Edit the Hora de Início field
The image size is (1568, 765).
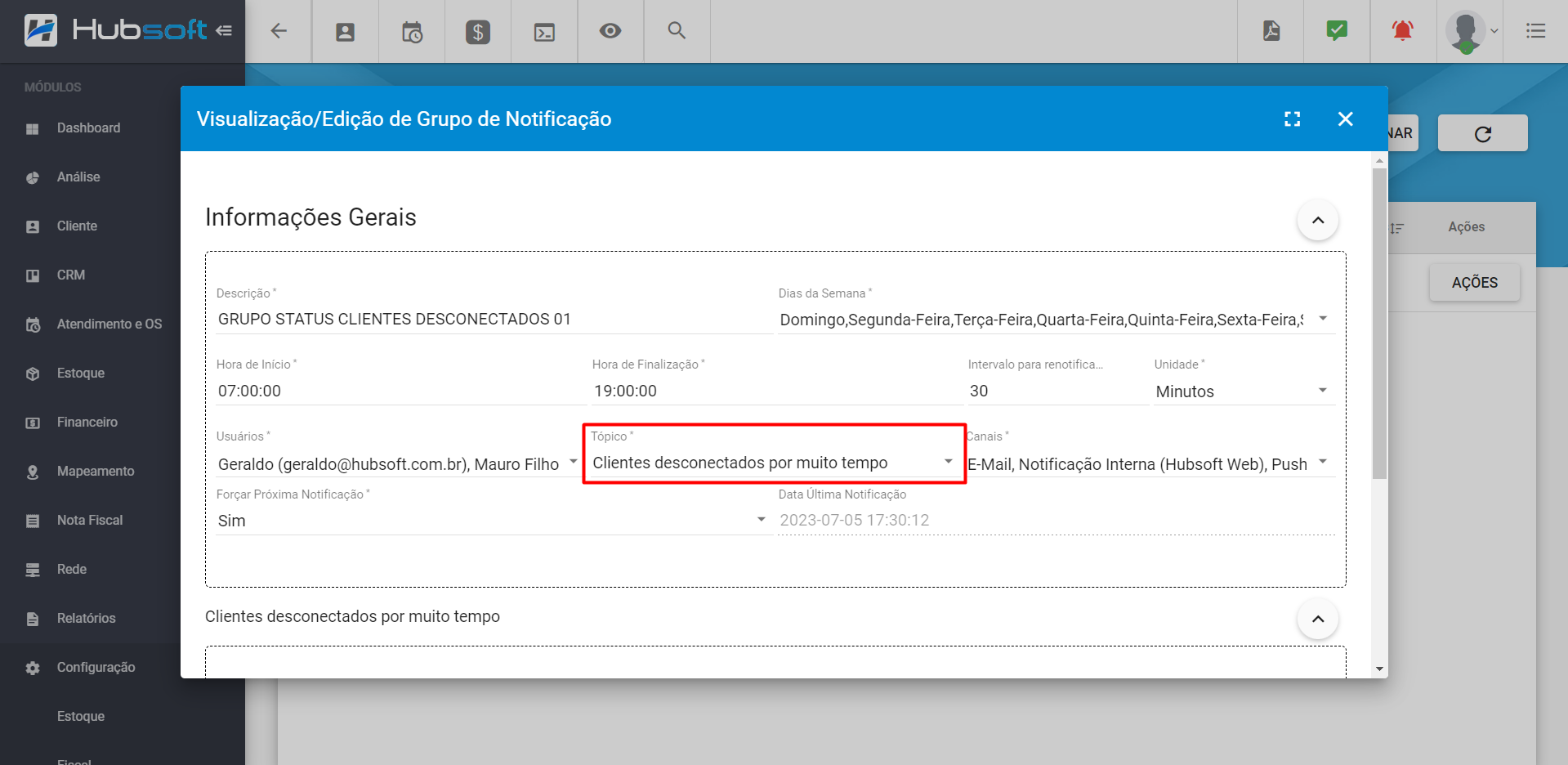pos(400,391)
